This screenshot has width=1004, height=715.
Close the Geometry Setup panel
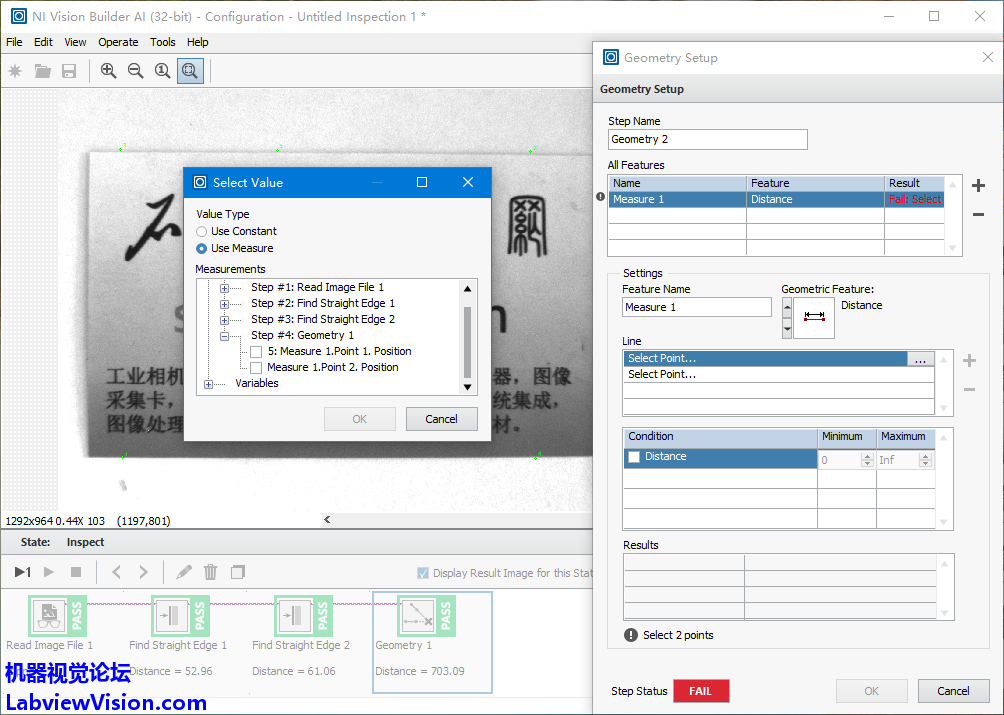coord(987,58)
